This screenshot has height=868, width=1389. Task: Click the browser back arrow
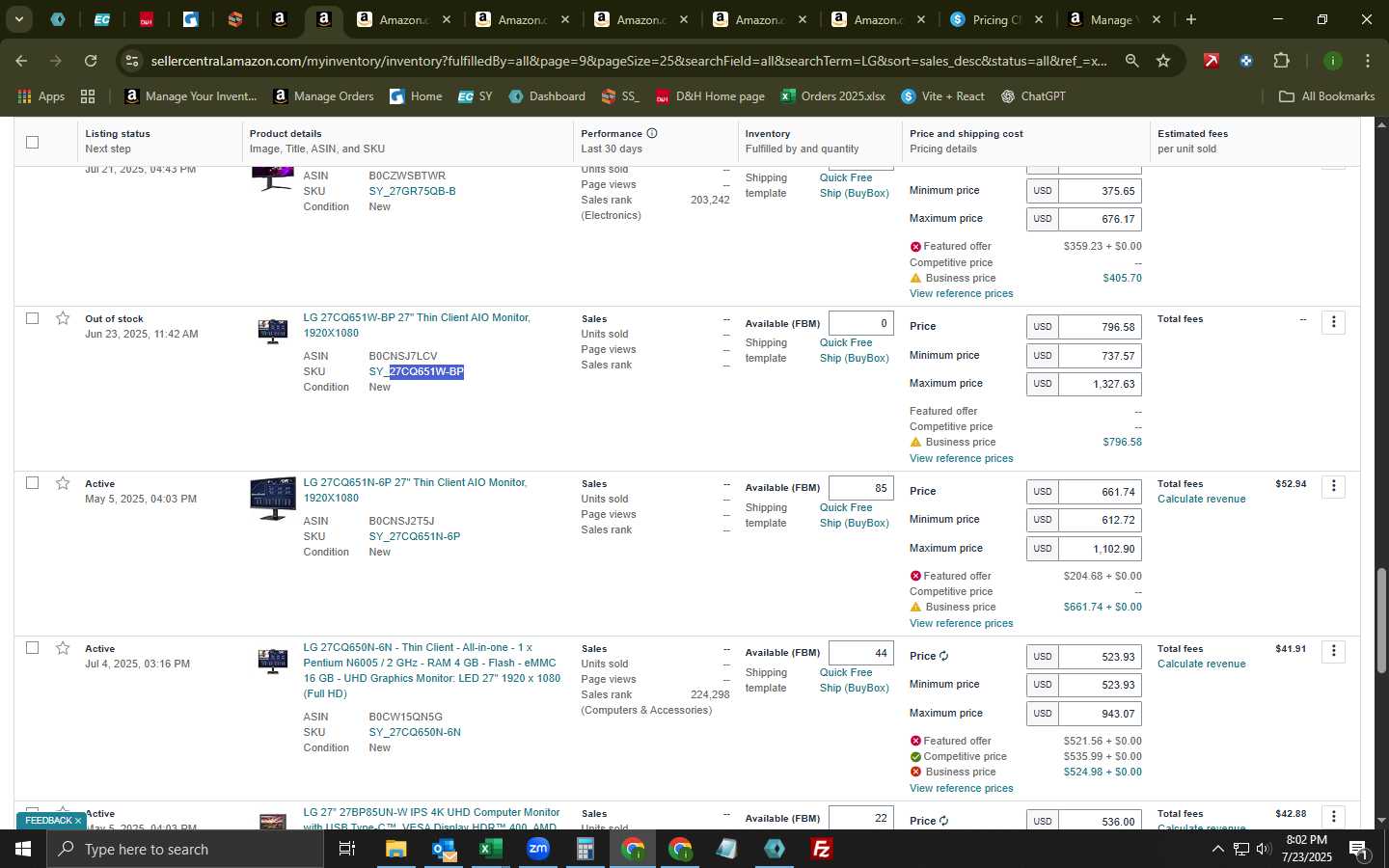[21, 61]
